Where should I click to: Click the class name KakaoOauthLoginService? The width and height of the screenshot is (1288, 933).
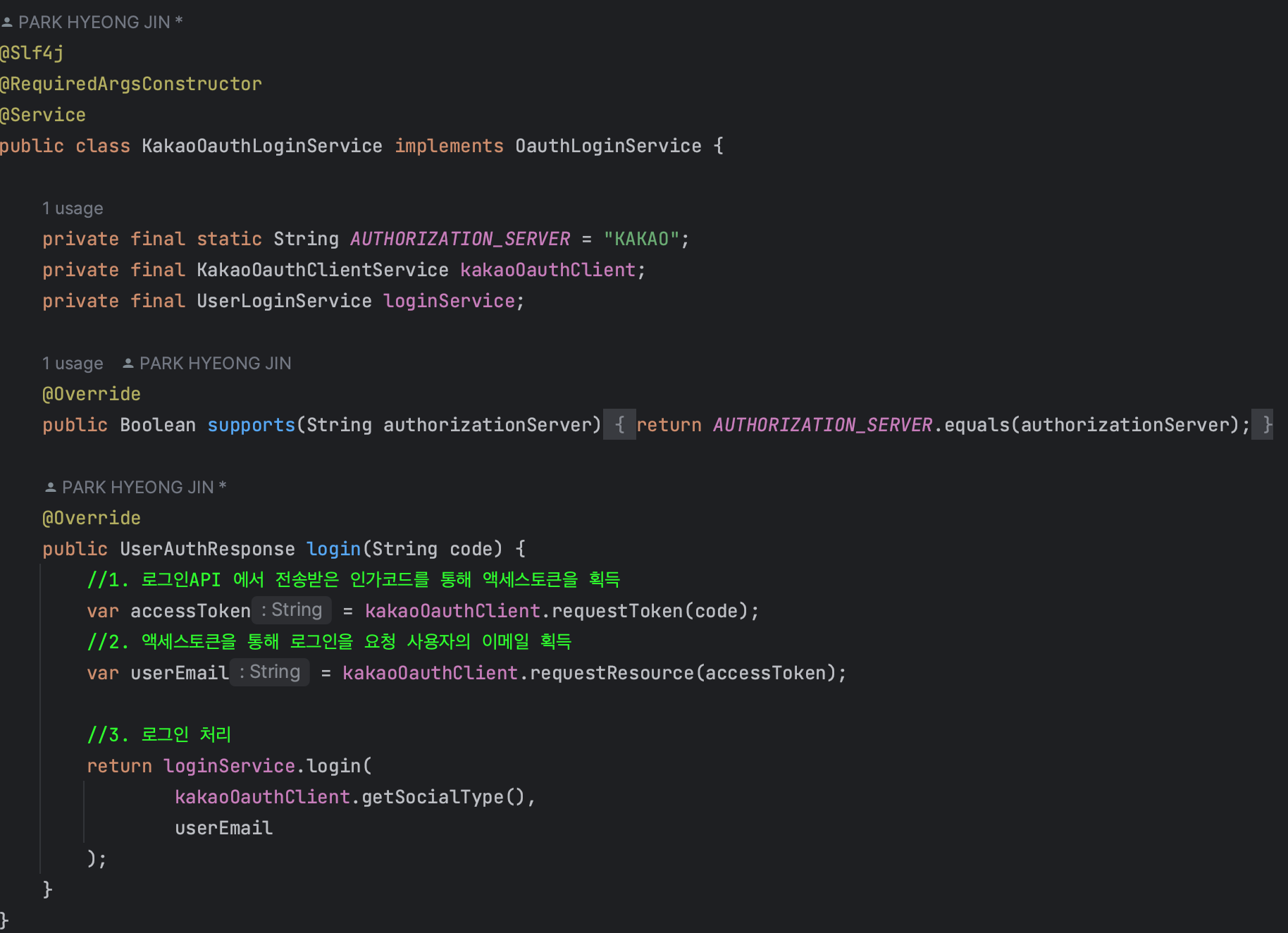[262, 147]
